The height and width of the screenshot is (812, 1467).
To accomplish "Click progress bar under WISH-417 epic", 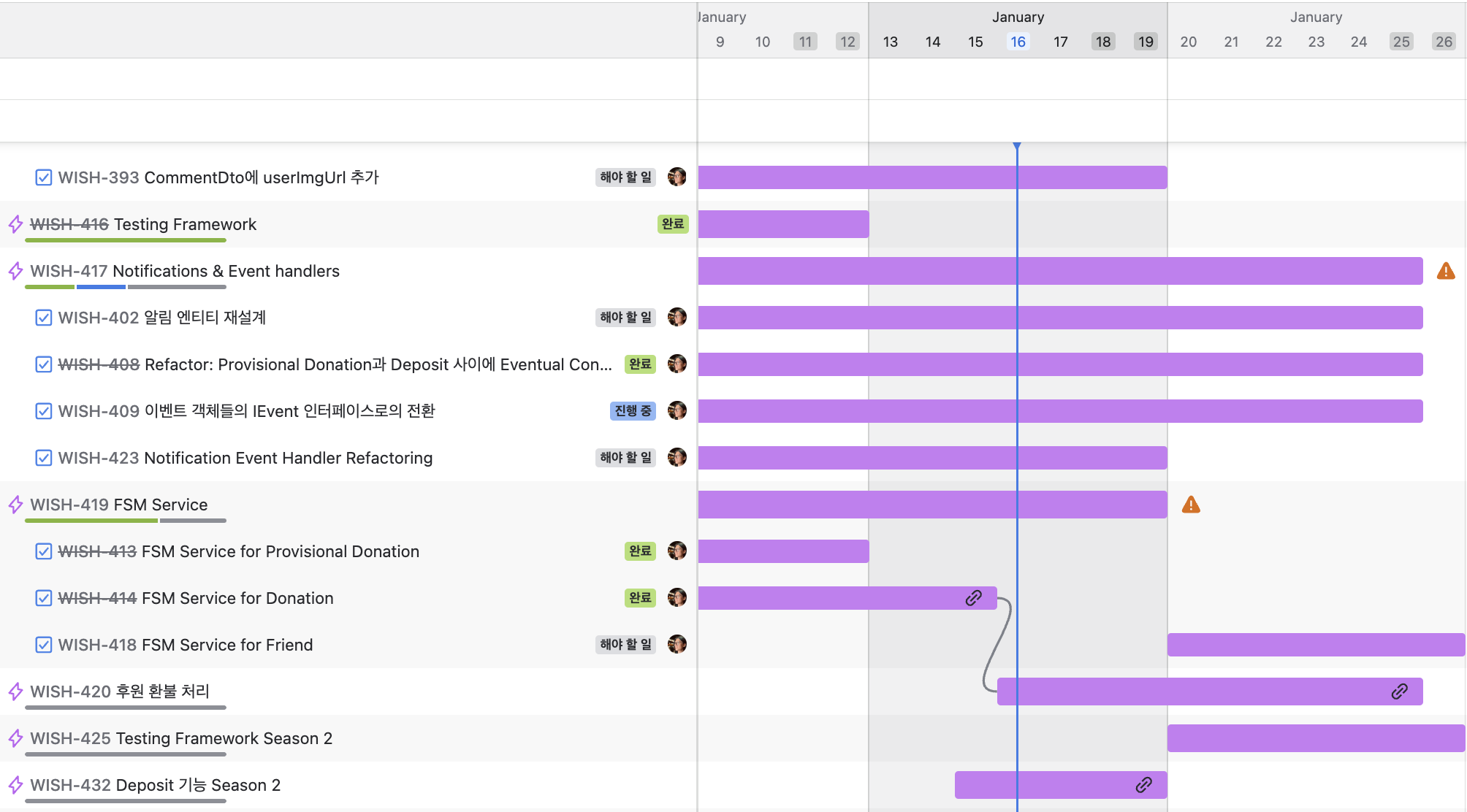I will pos(126,287).
